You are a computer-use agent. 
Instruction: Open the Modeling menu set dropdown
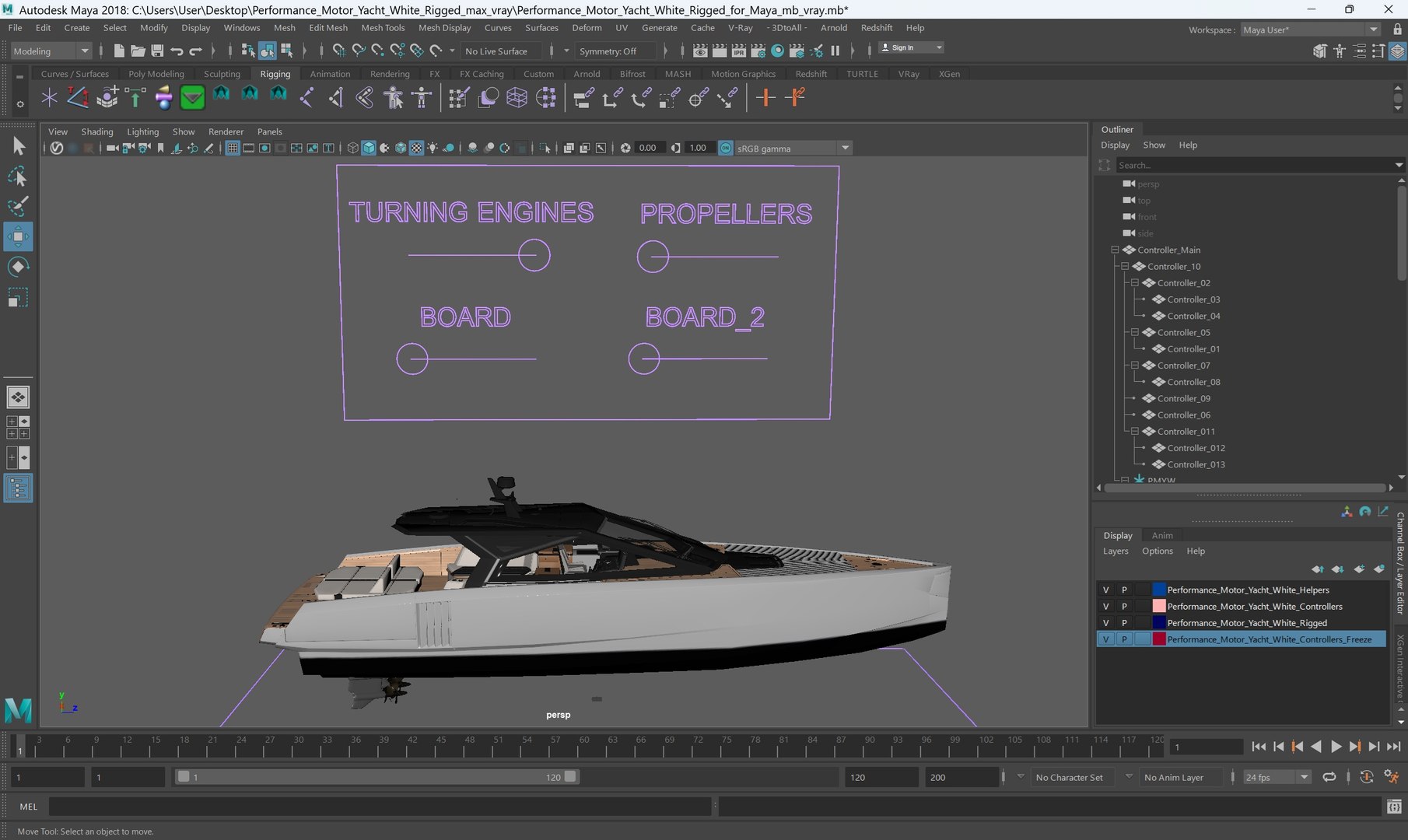(51, 51)
